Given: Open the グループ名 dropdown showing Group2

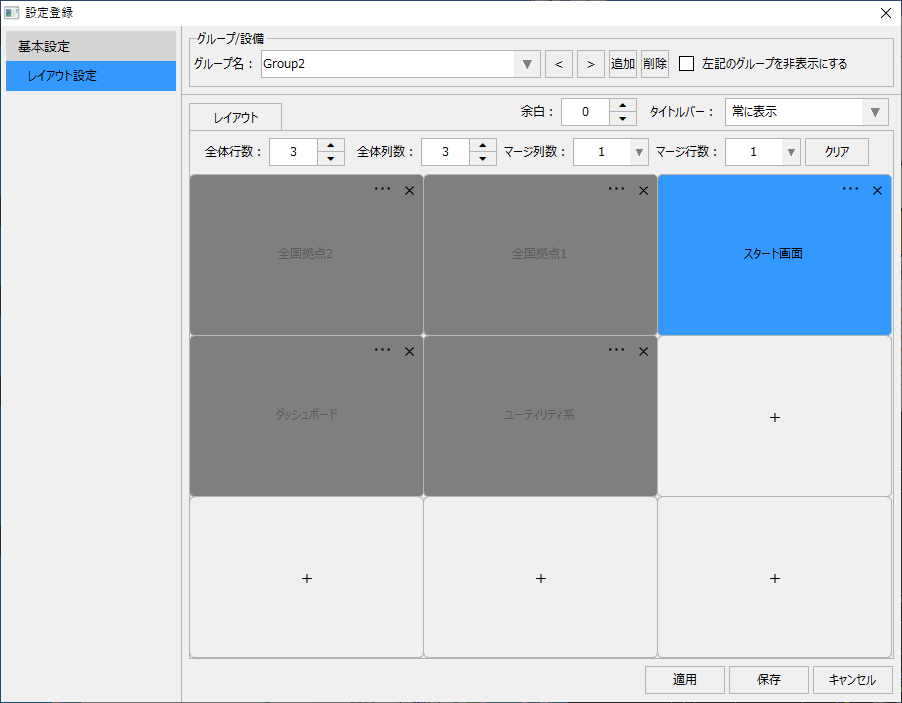Looking at the screenshot, I should coord(527,63).
